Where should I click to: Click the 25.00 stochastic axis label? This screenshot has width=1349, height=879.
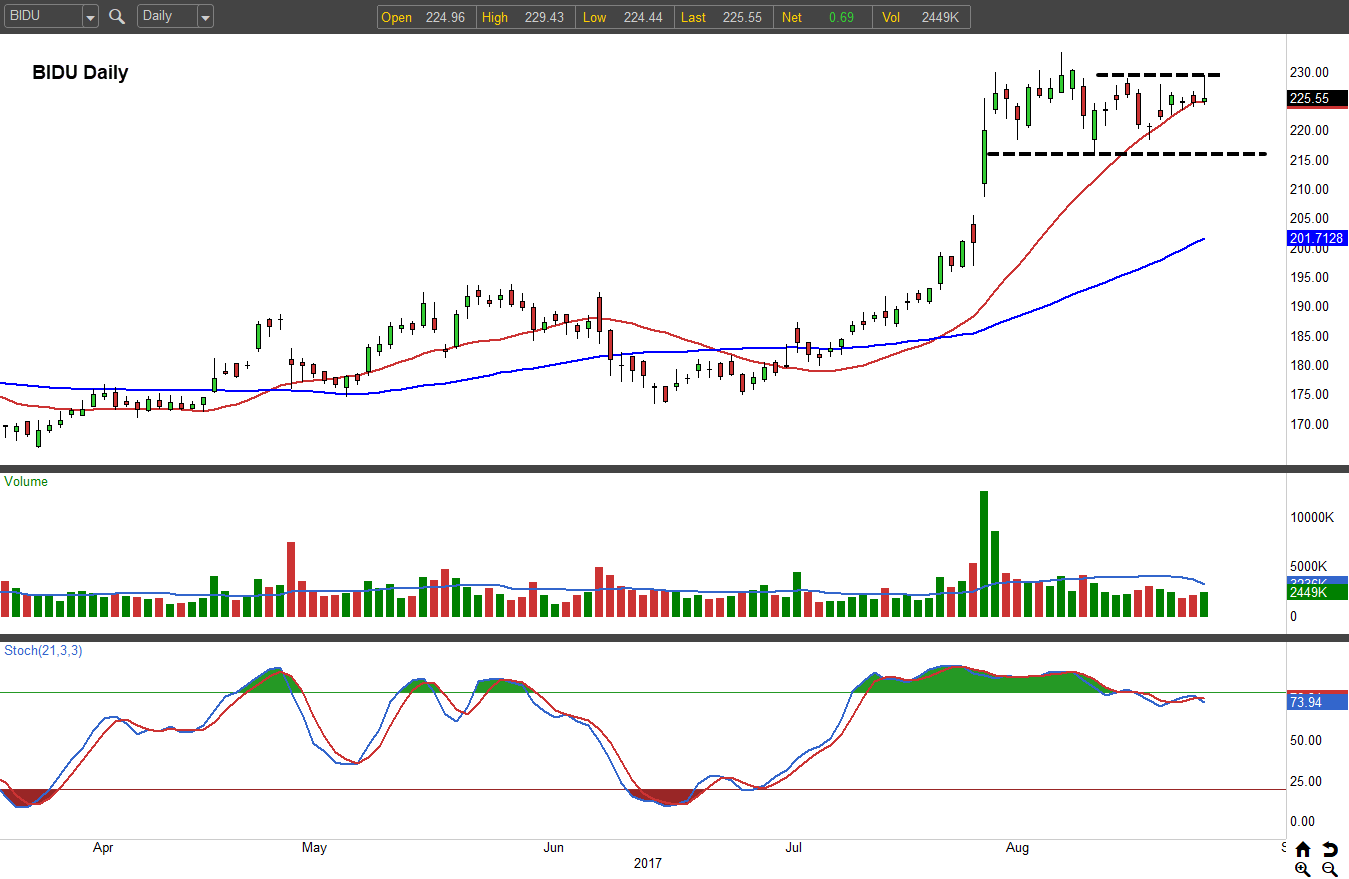[x=1305, y=781]
